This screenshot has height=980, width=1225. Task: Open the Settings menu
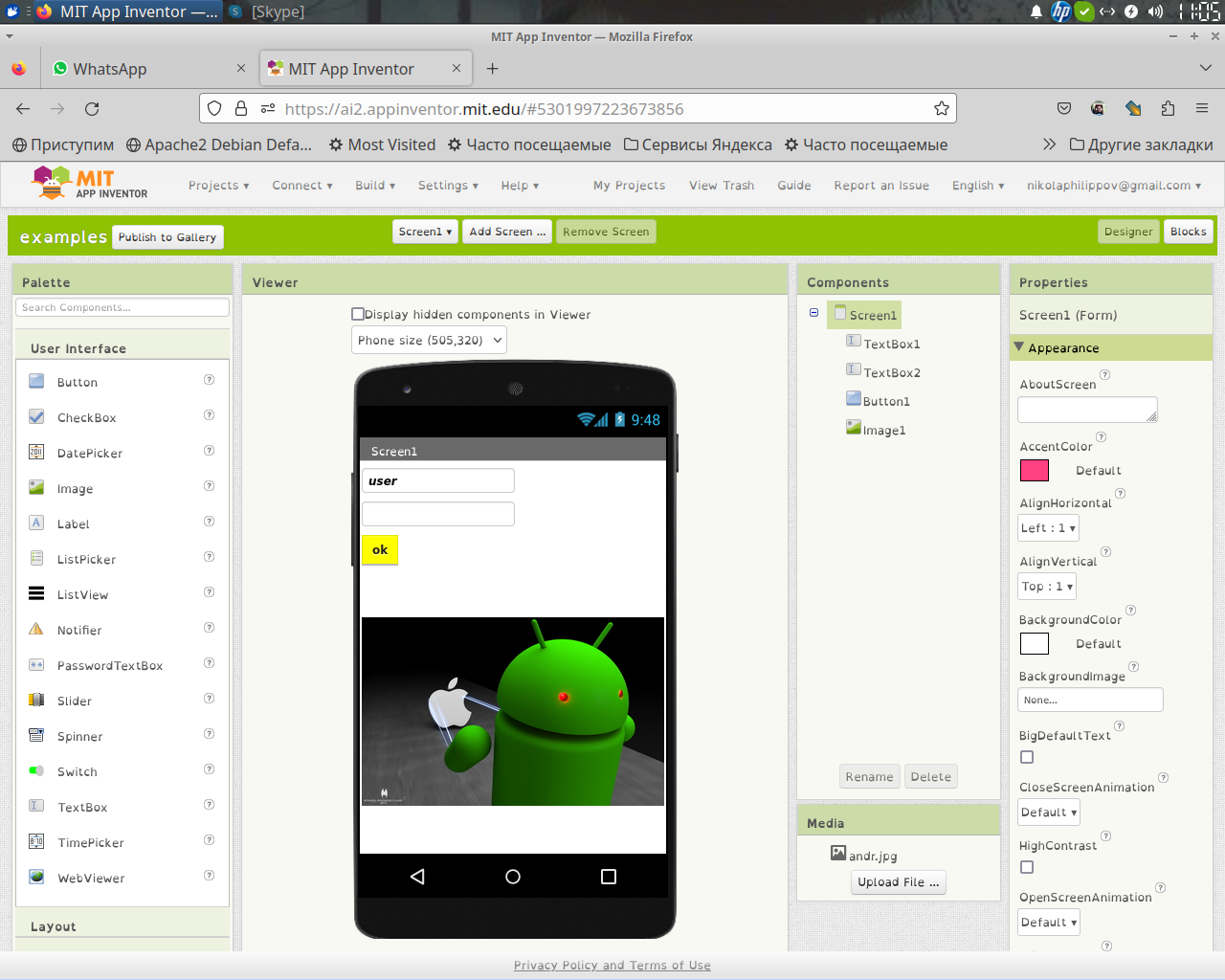[x=448, y=186]
